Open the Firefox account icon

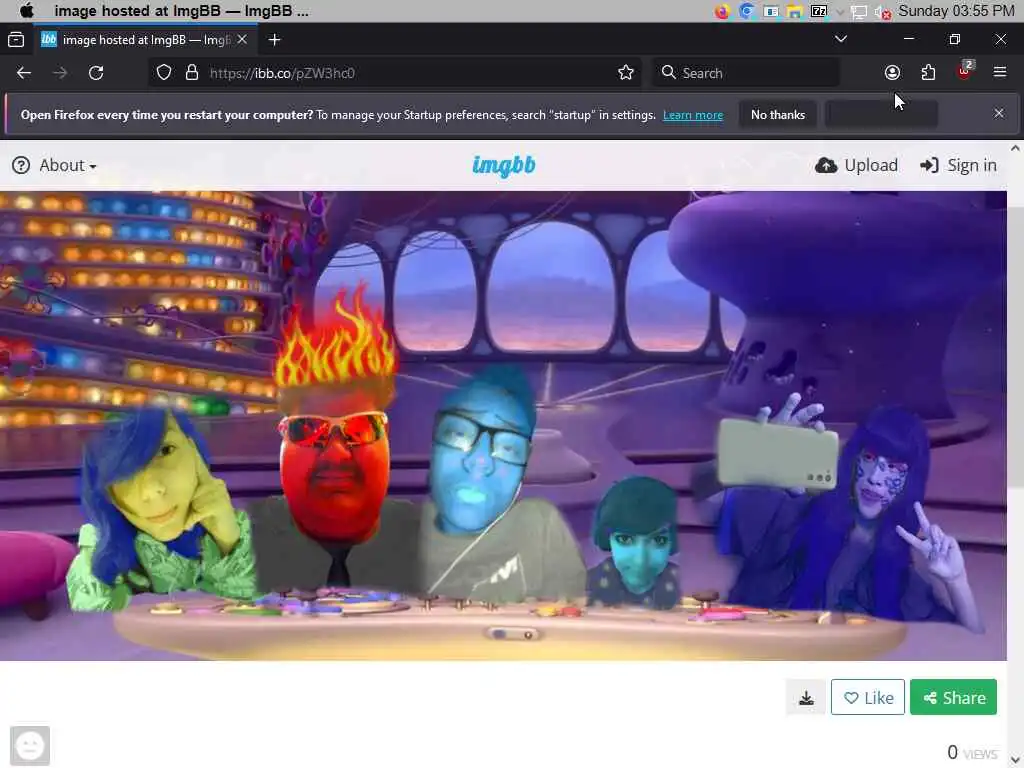[x=892, y=72]
